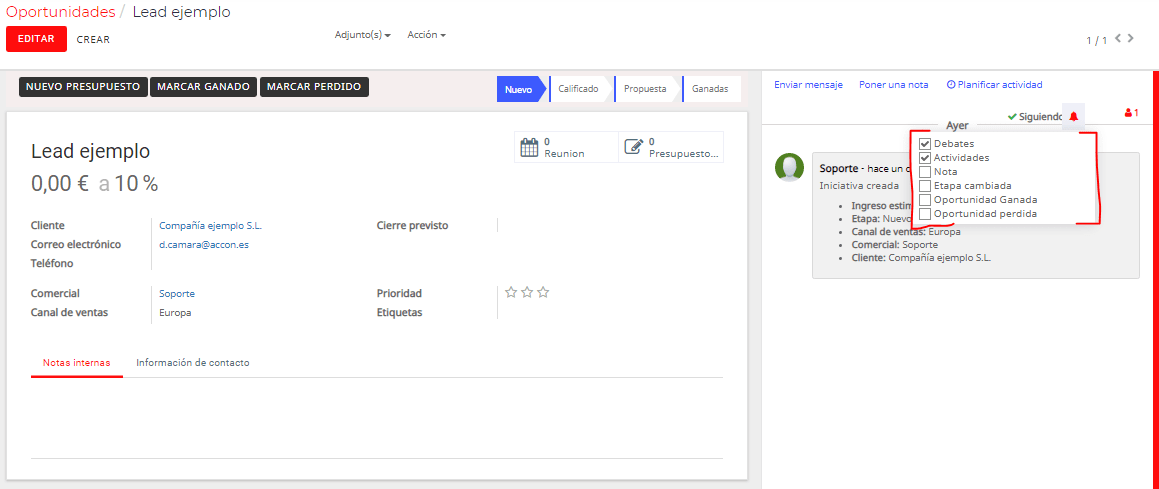
Task: Set priority to third star
Action: [543, 293]
